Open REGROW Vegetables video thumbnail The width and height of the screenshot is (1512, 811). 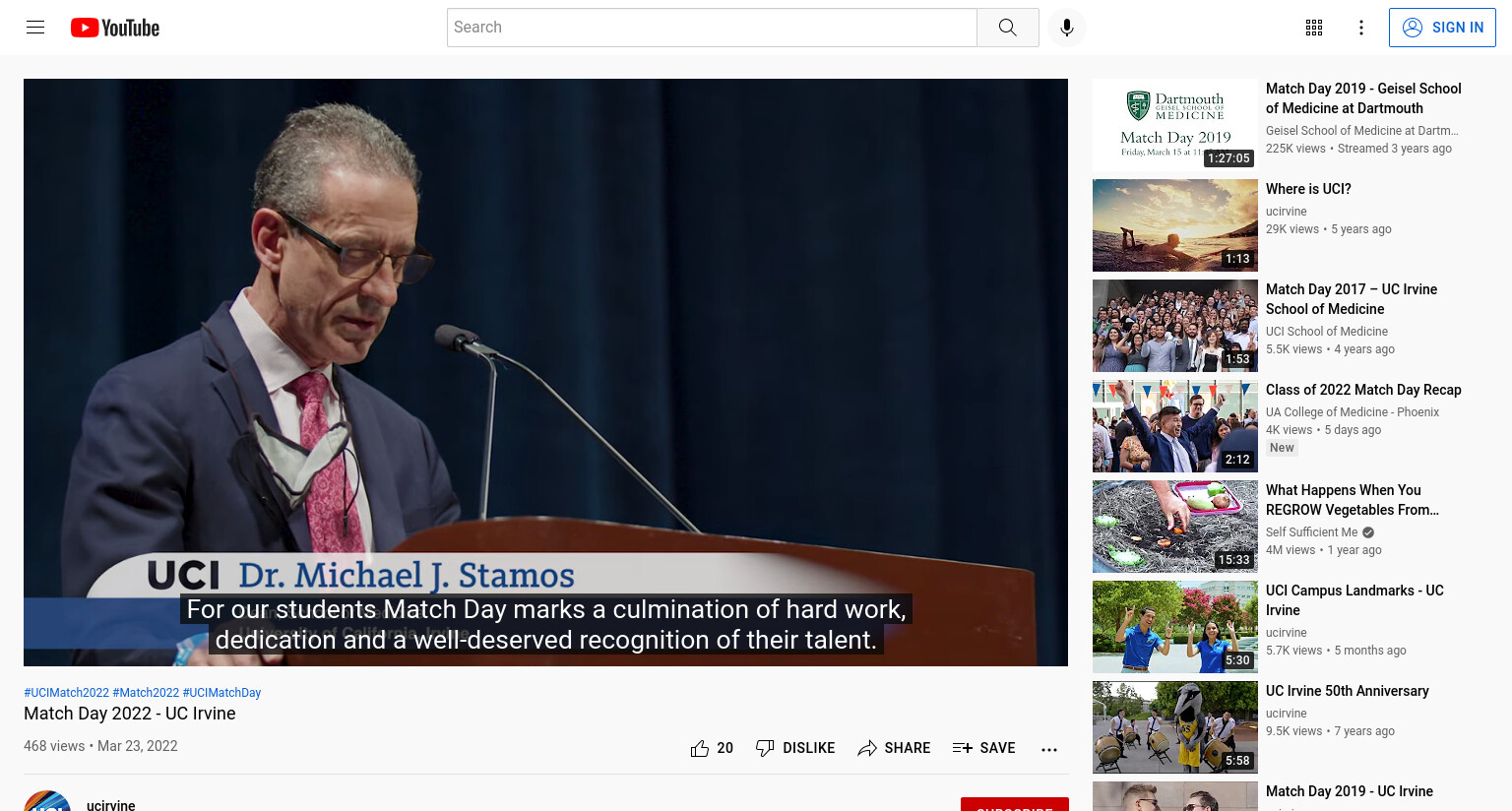pos(1175,527)
